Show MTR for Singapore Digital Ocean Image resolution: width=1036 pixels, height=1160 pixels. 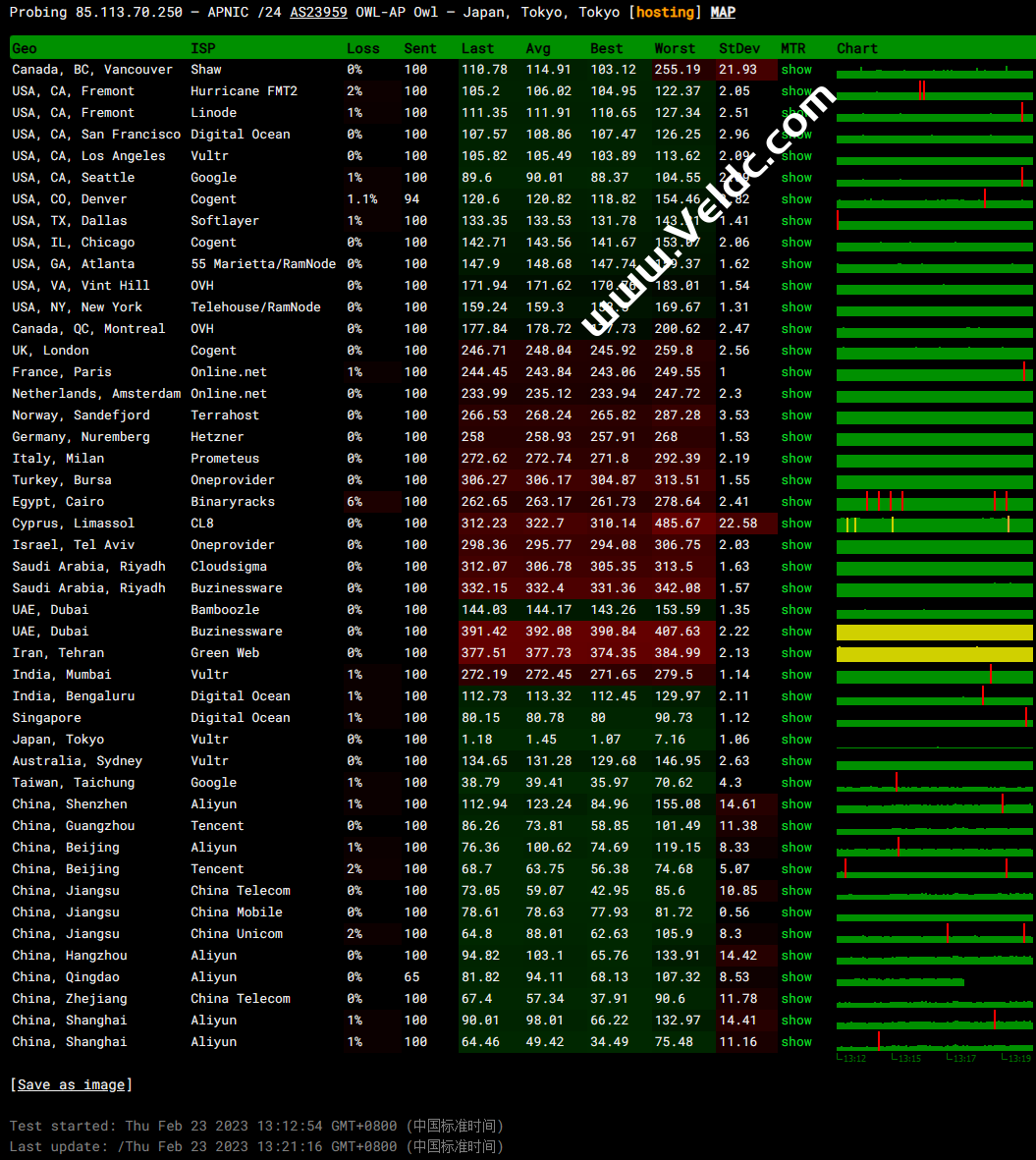tap(796, 718)
